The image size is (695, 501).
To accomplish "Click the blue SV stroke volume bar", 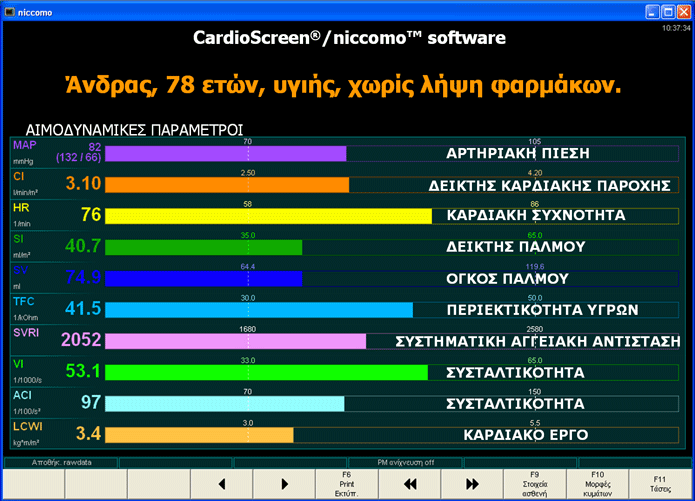I will 204,279.
